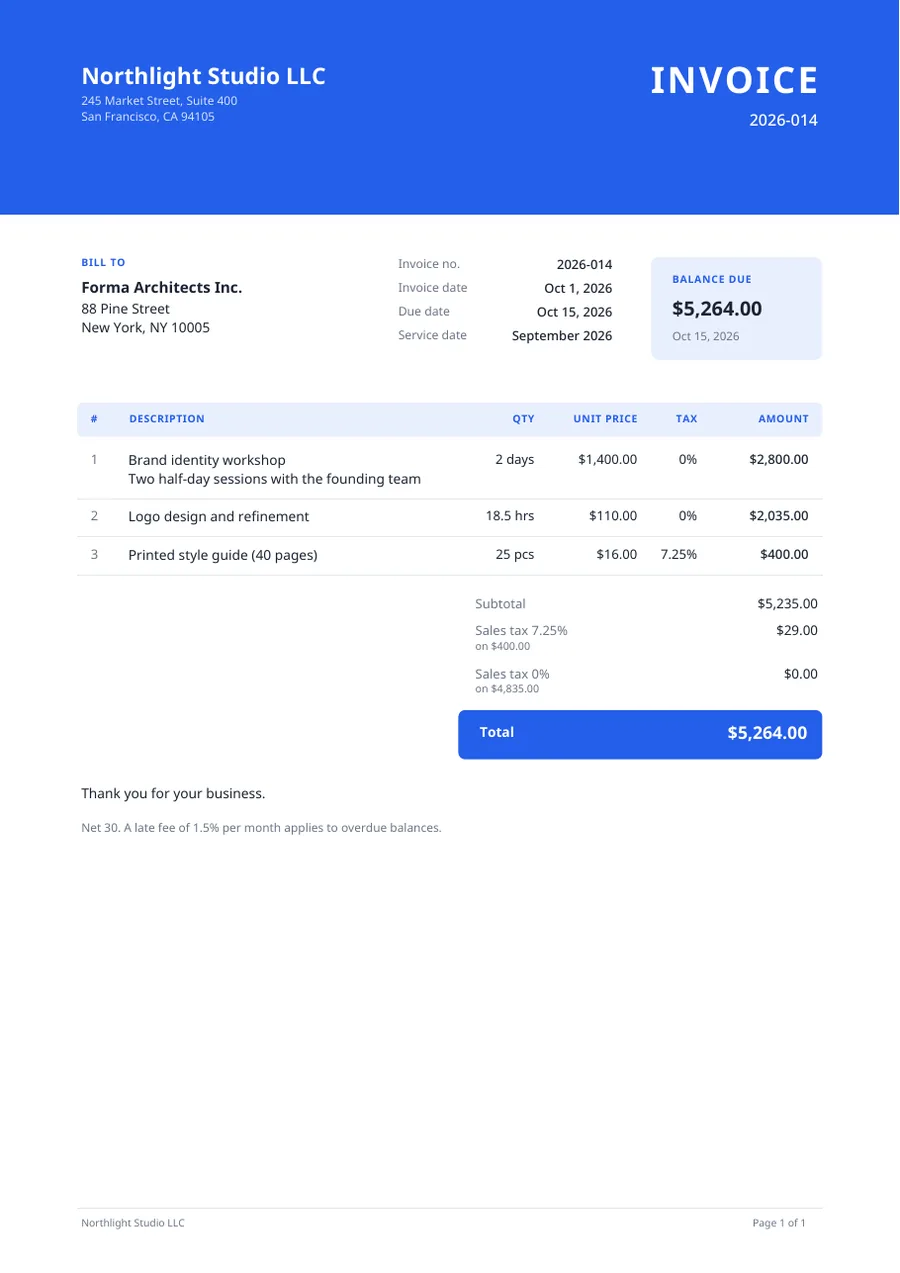Select the $2,800.00 amount
This screenshot has width=900, height=1273.
[x=779, y=460]
